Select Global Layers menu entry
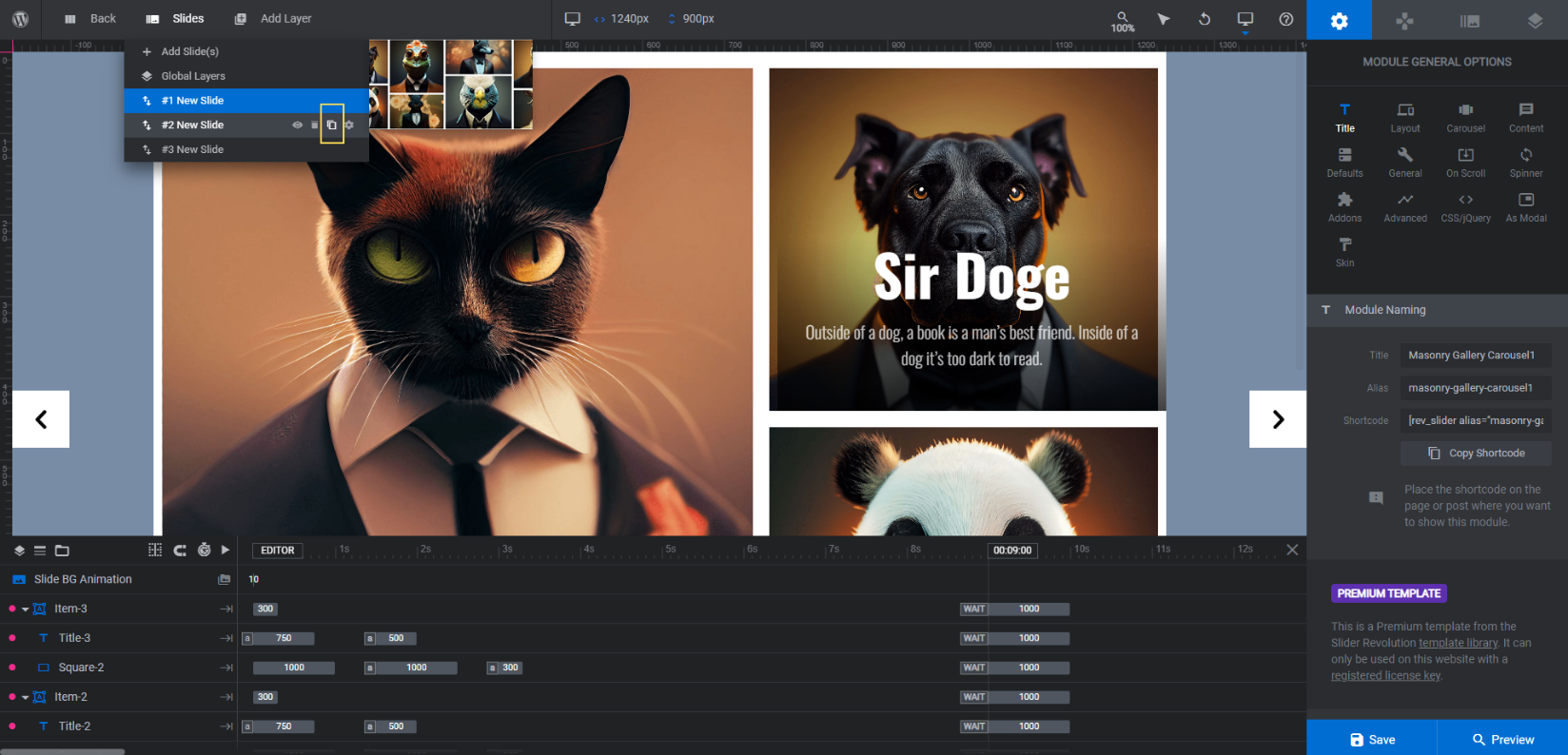 point(246,76)
